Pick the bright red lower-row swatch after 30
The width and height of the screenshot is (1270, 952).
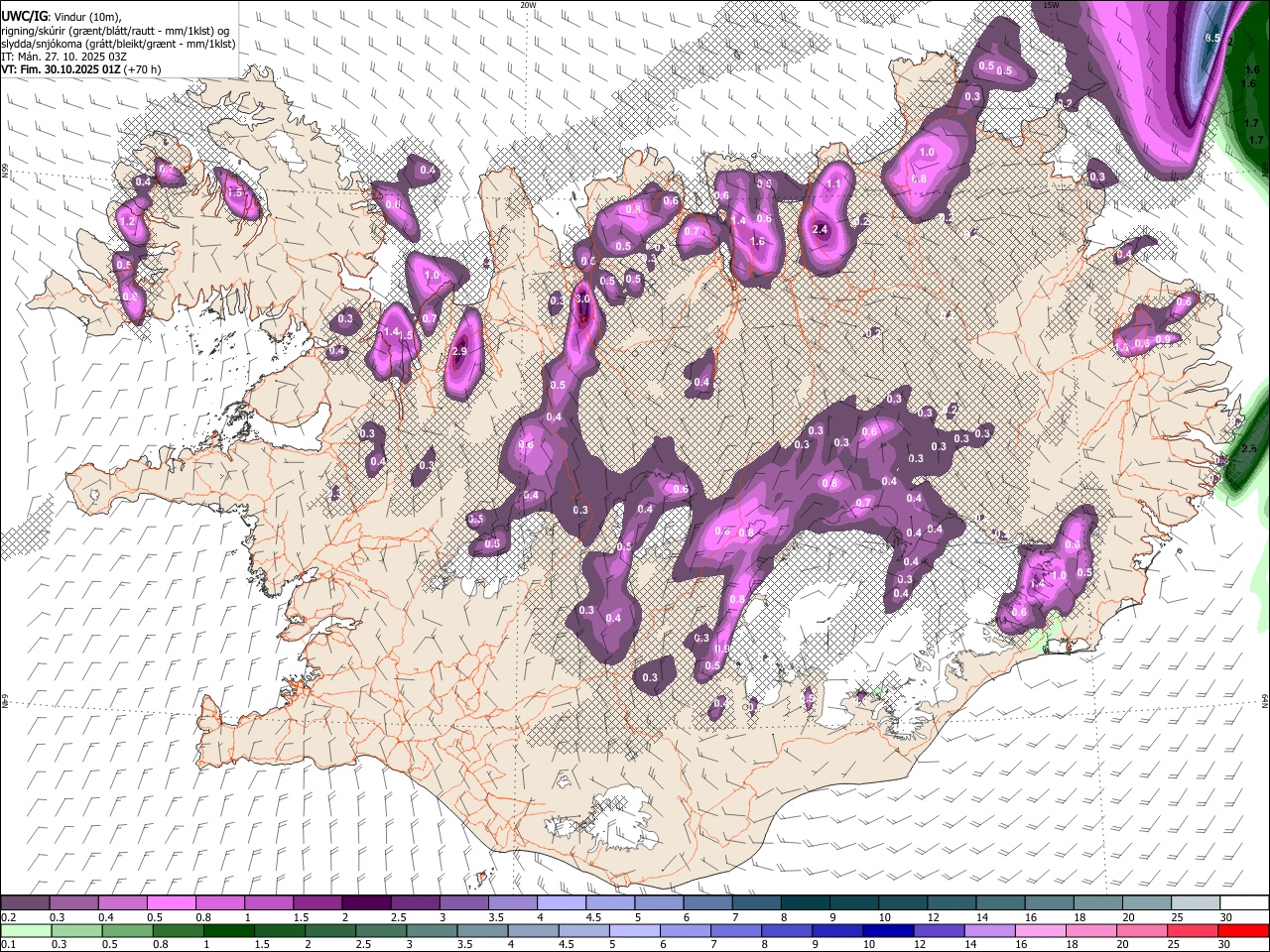1242,930
